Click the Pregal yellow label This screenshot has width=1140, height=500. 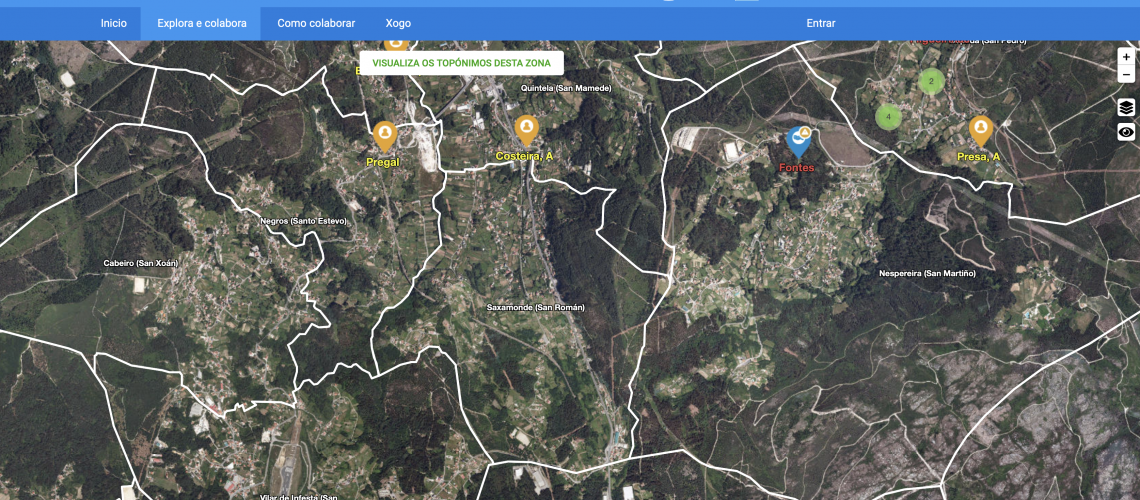click(383, 162)
